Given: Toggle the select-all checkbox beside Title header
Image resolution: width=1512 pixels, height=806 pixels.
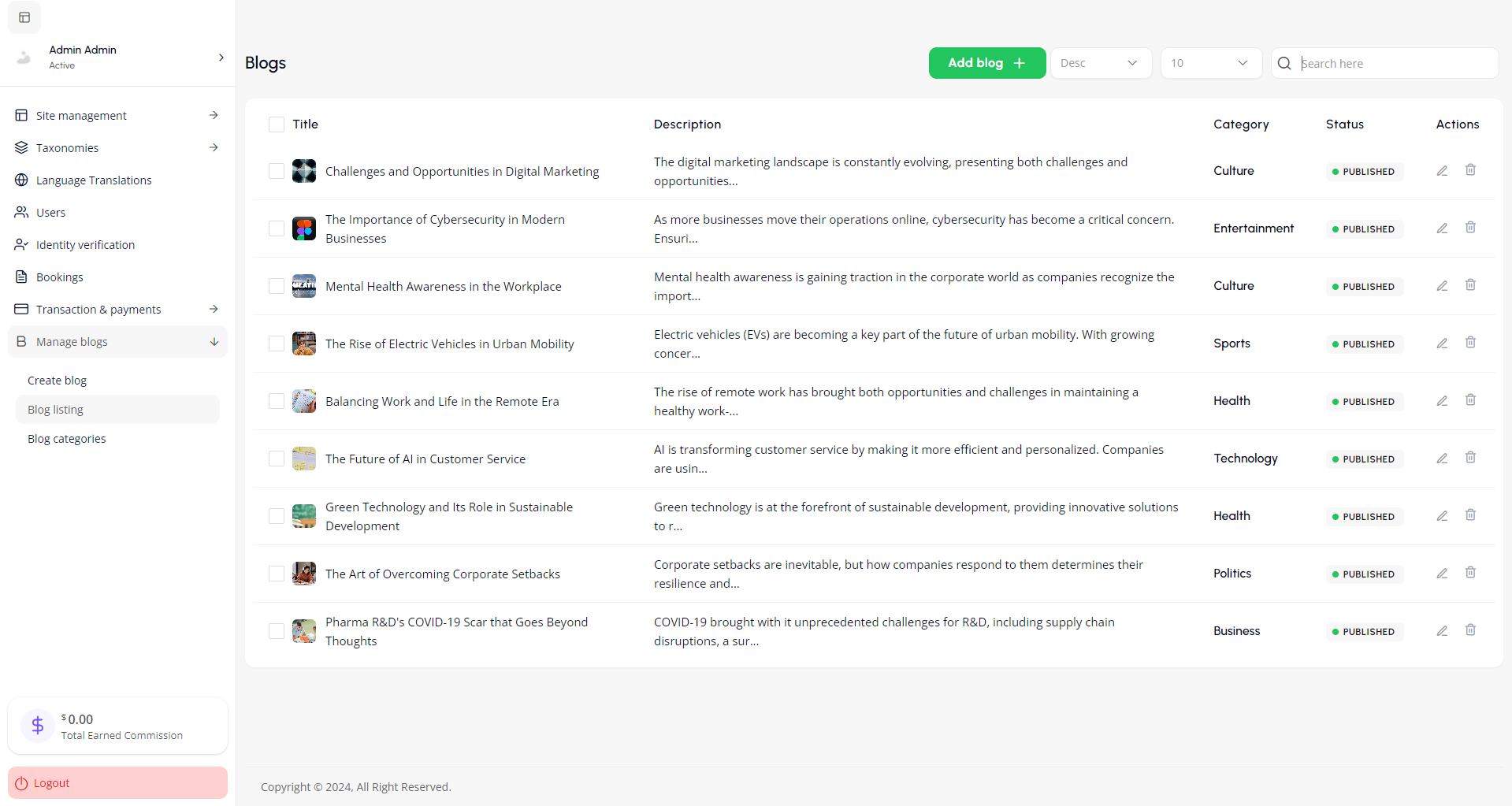Looking at the screenshot, I should click(x=277, y=124).
